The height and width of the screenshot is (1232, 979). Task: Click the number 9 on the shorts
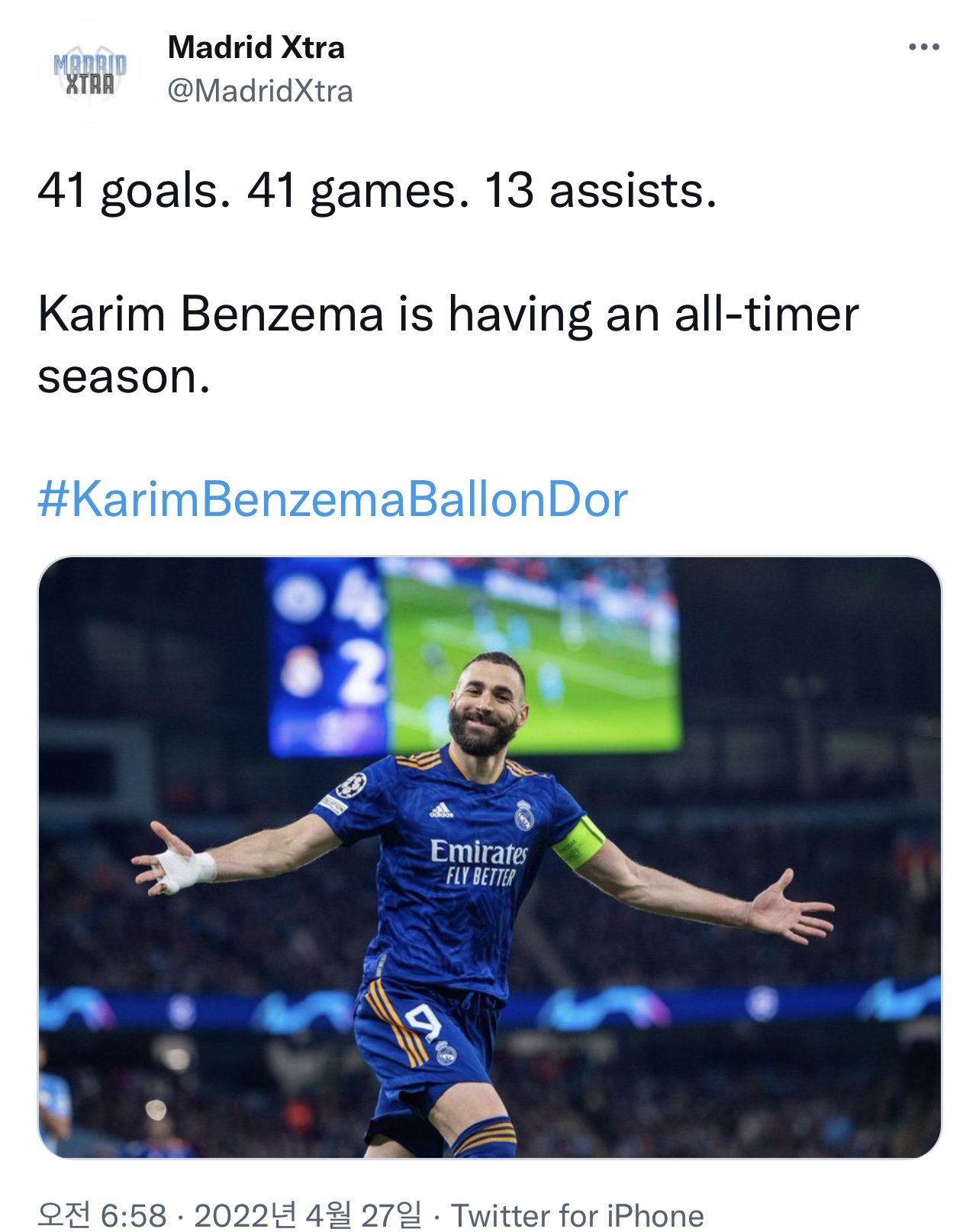[x=422, y=1021]
